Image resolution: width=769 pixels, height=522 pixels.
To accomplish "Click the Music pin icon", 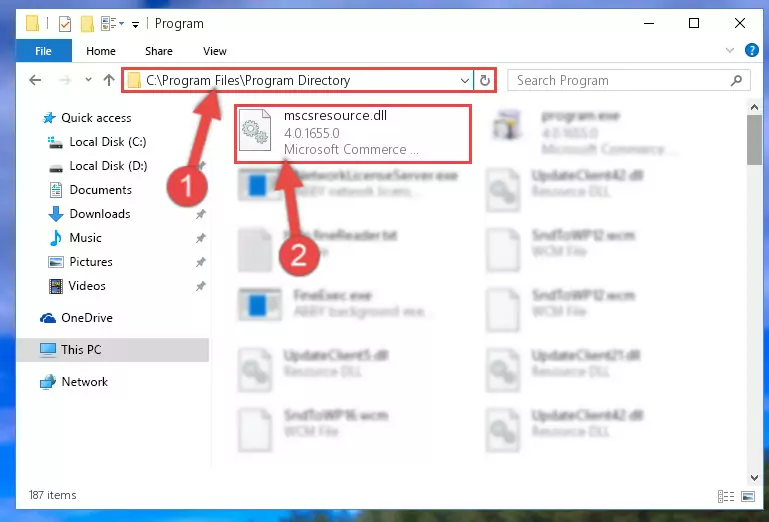I will [x=200, y=238].
